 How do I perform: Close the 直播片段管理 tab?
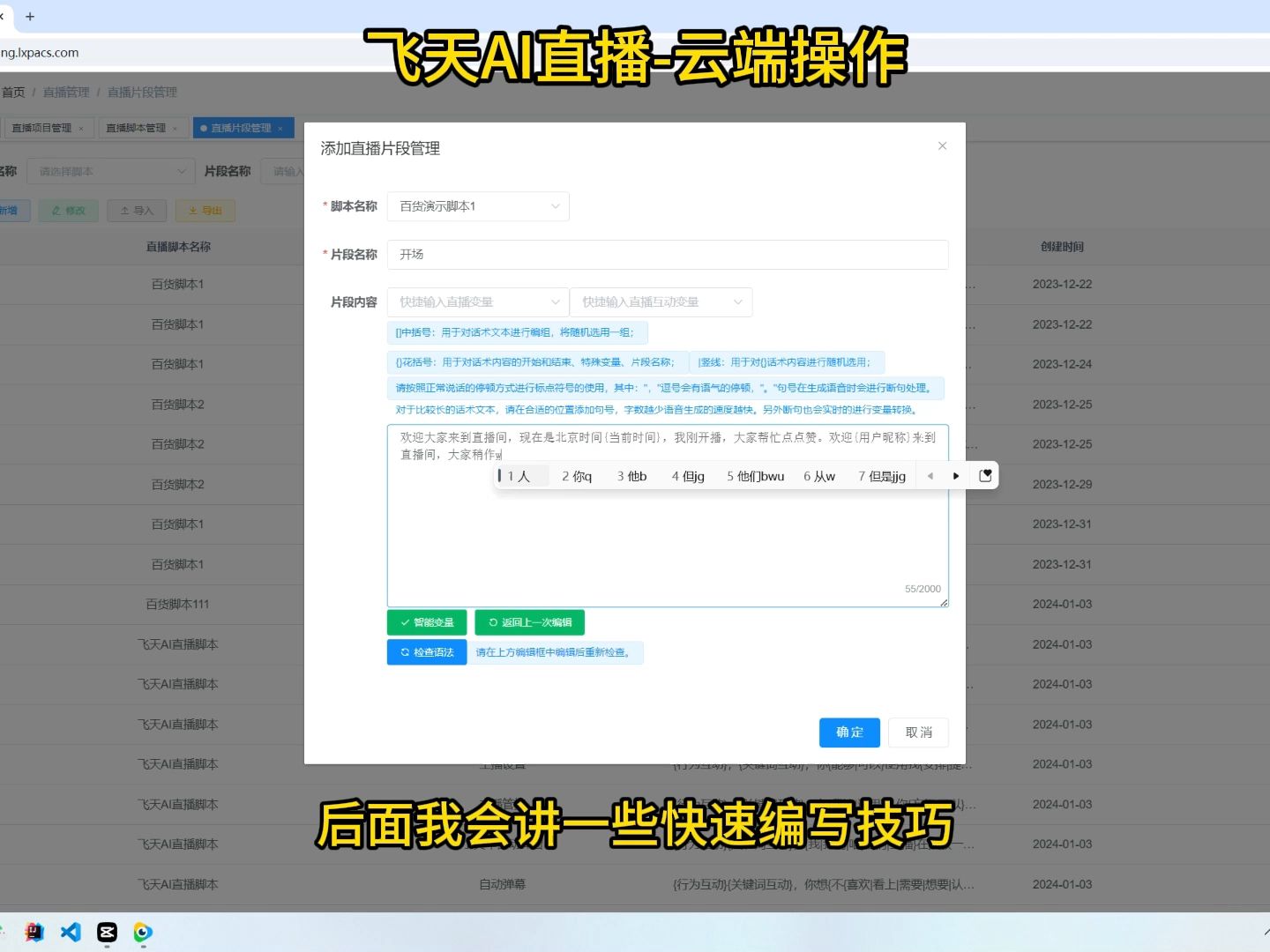280,129
